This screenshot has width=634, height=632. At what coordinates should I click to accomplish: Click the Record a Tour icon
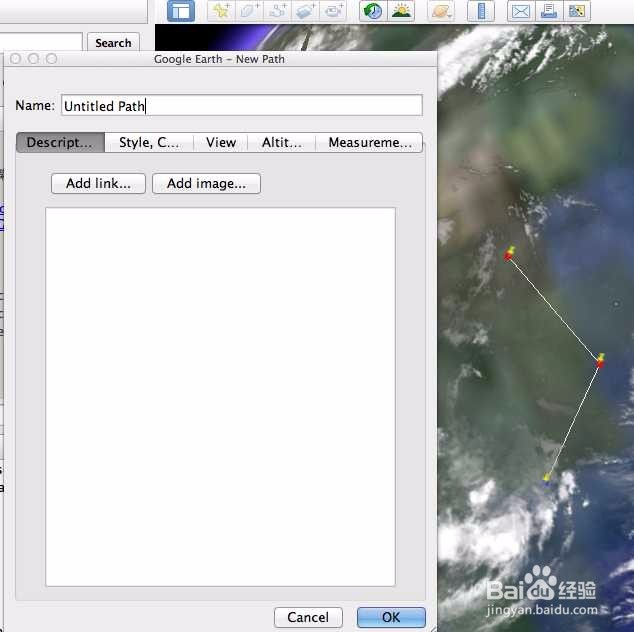click(333, 11)
